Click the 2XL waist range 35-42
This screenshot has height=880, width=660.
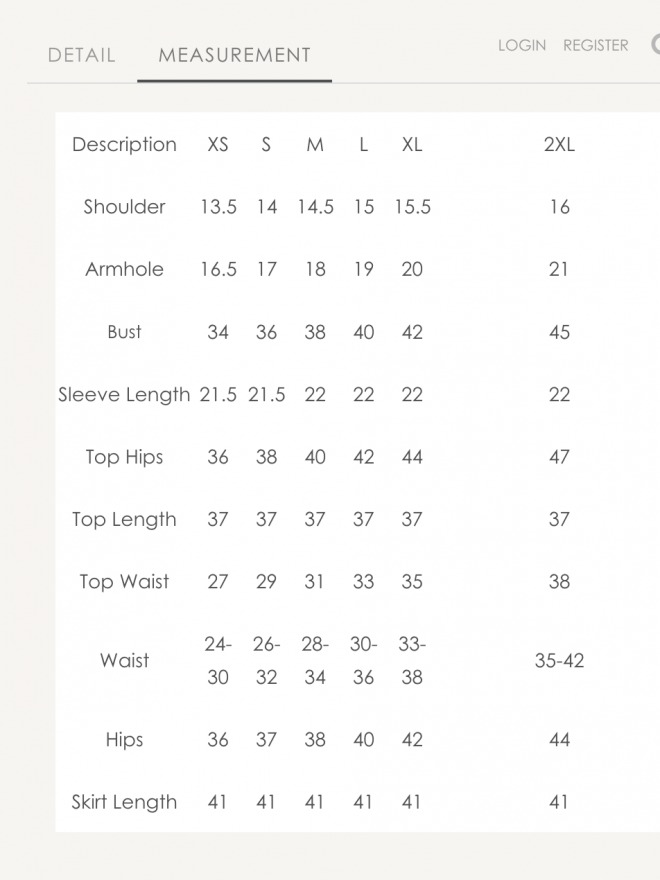[559, 661]
